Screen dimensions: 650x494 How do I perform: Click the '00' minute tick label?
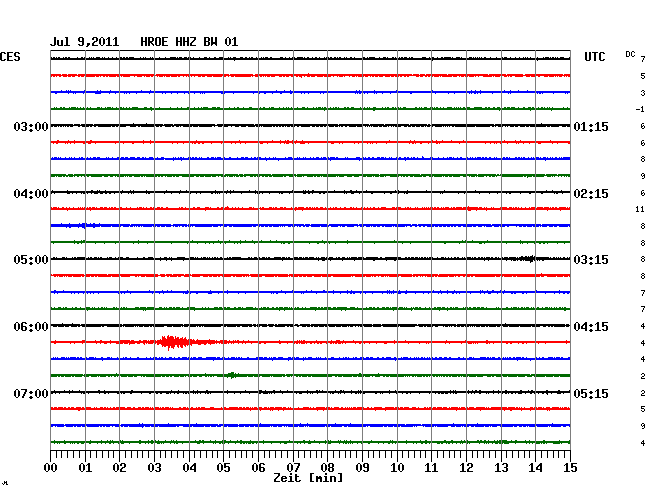[x=51, y=468]
